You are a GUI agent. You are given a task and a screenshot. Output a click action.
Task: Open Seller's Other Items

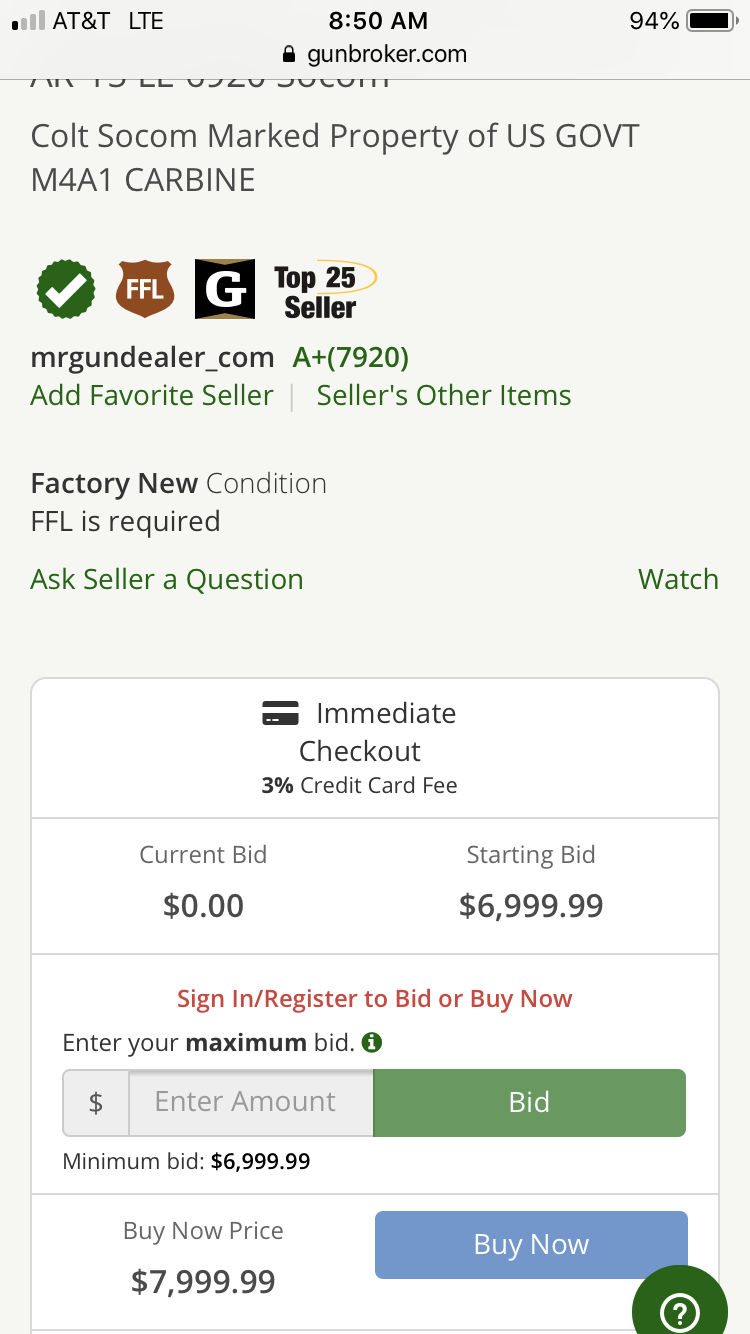pos(444,395)
